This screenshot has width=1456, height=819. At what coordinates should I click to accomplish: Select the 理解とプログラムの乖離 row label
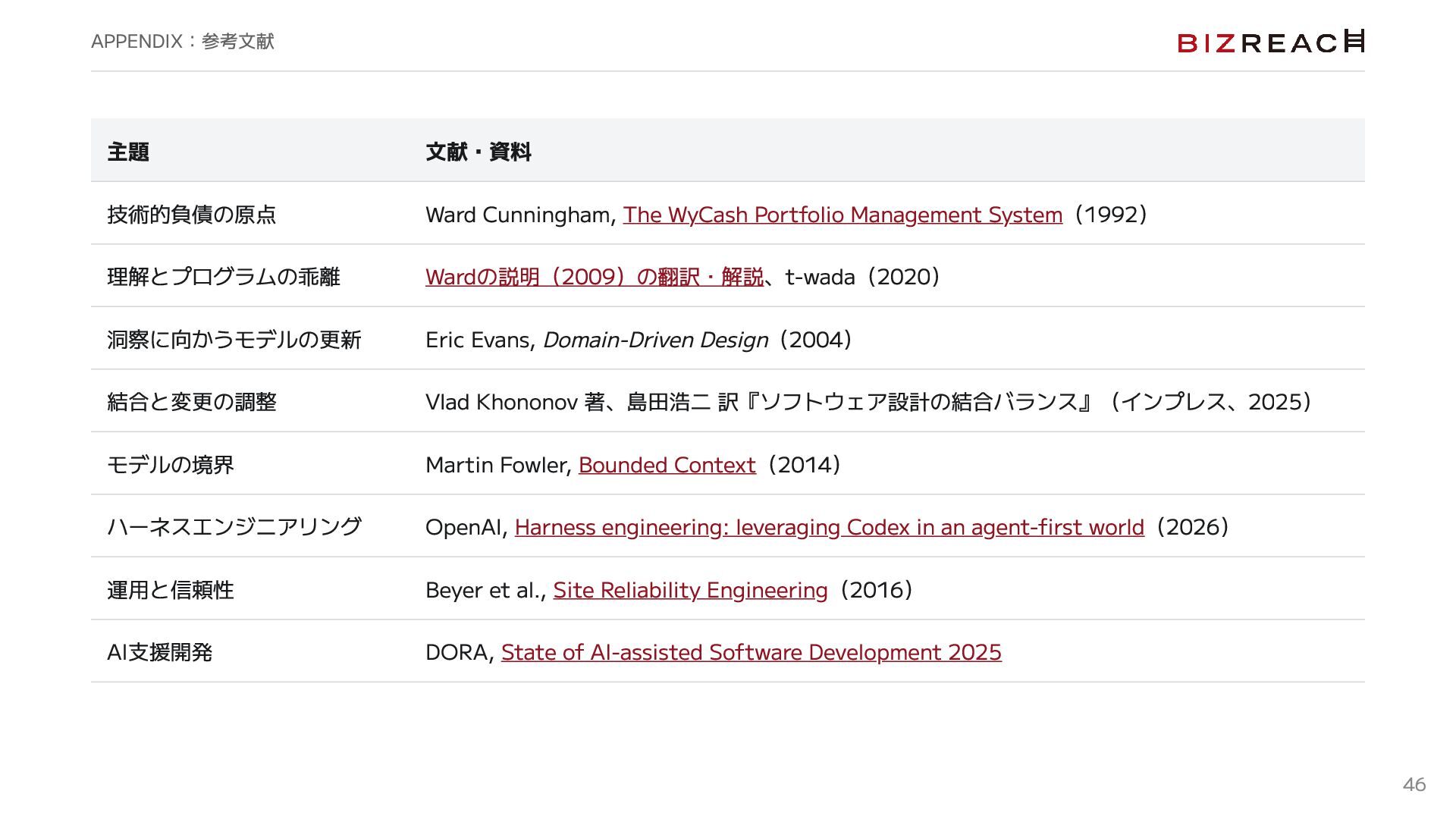223,277
